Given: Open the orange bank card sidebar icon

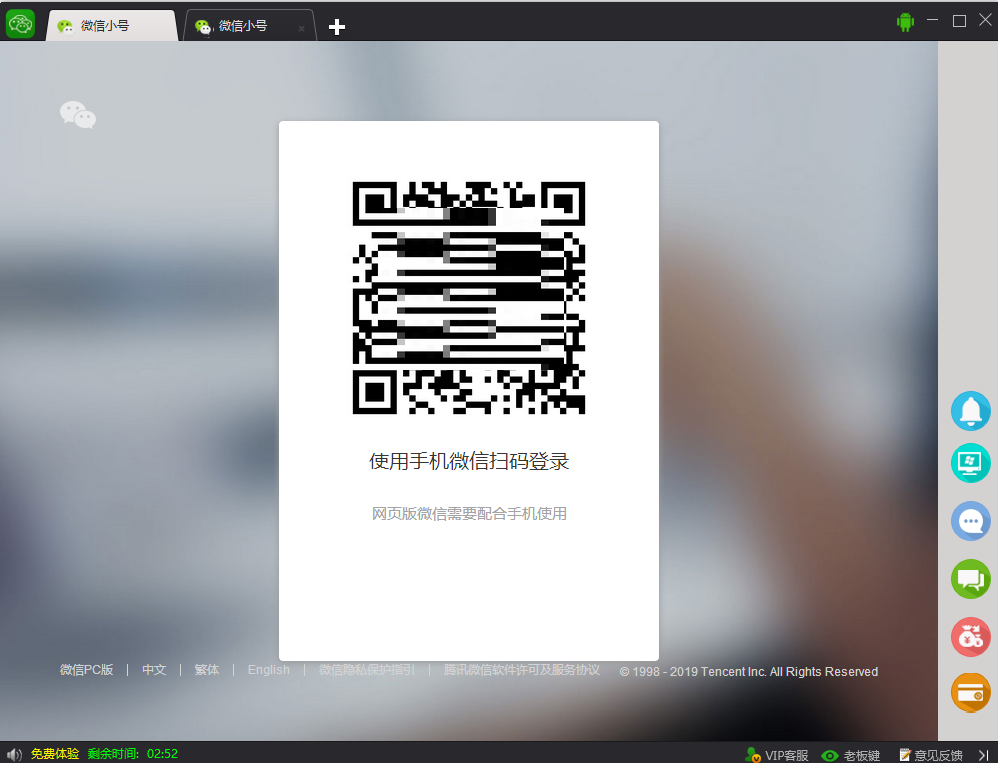Looking at the screenshot, I should pyautogui.click(x=970, y=692).
